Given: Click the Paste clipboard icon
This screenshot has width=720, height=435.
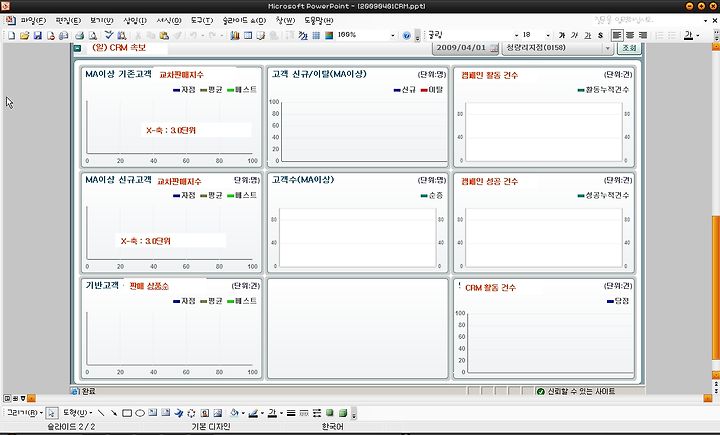Looking at the screenshot, I should 164,35.
